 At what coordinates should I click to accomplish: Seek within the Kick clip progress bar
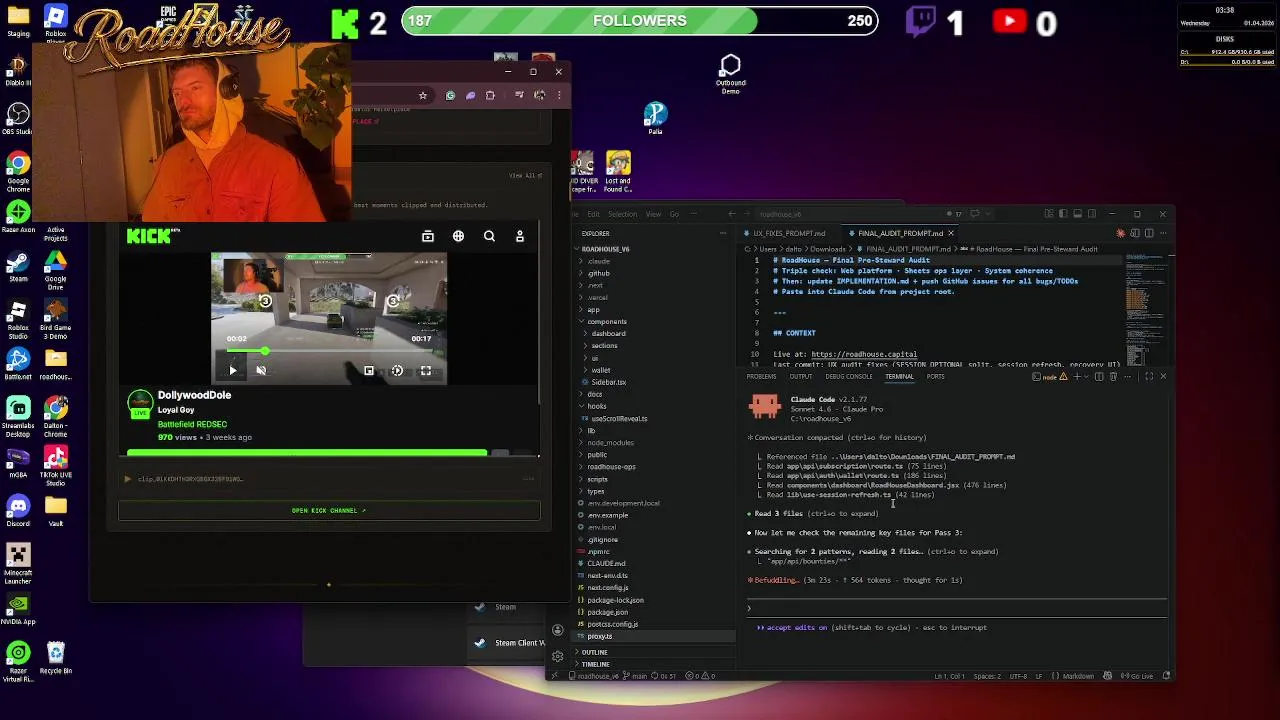click(329, 351)
